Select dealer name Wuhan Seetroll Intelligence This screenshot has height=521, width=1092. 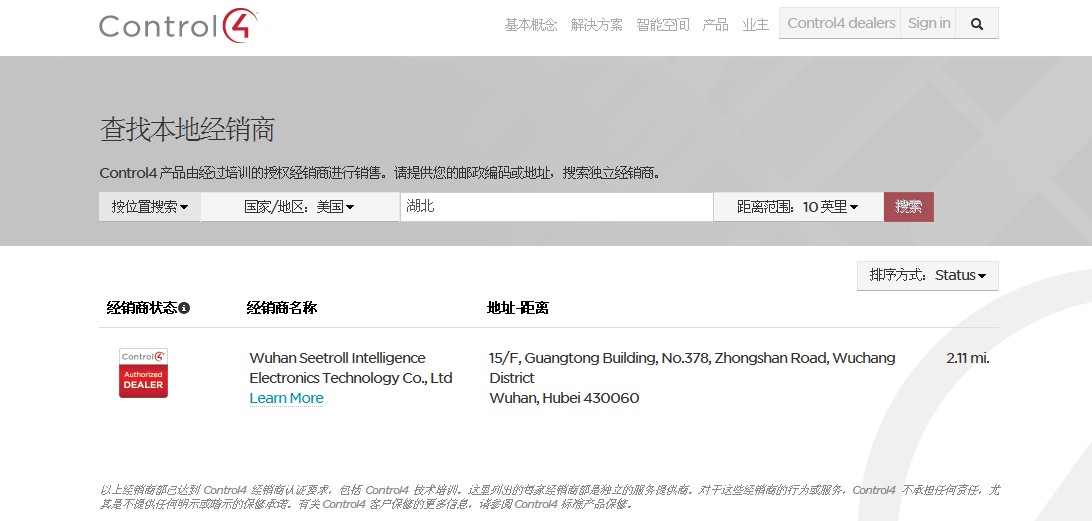[x=351, y=368]
